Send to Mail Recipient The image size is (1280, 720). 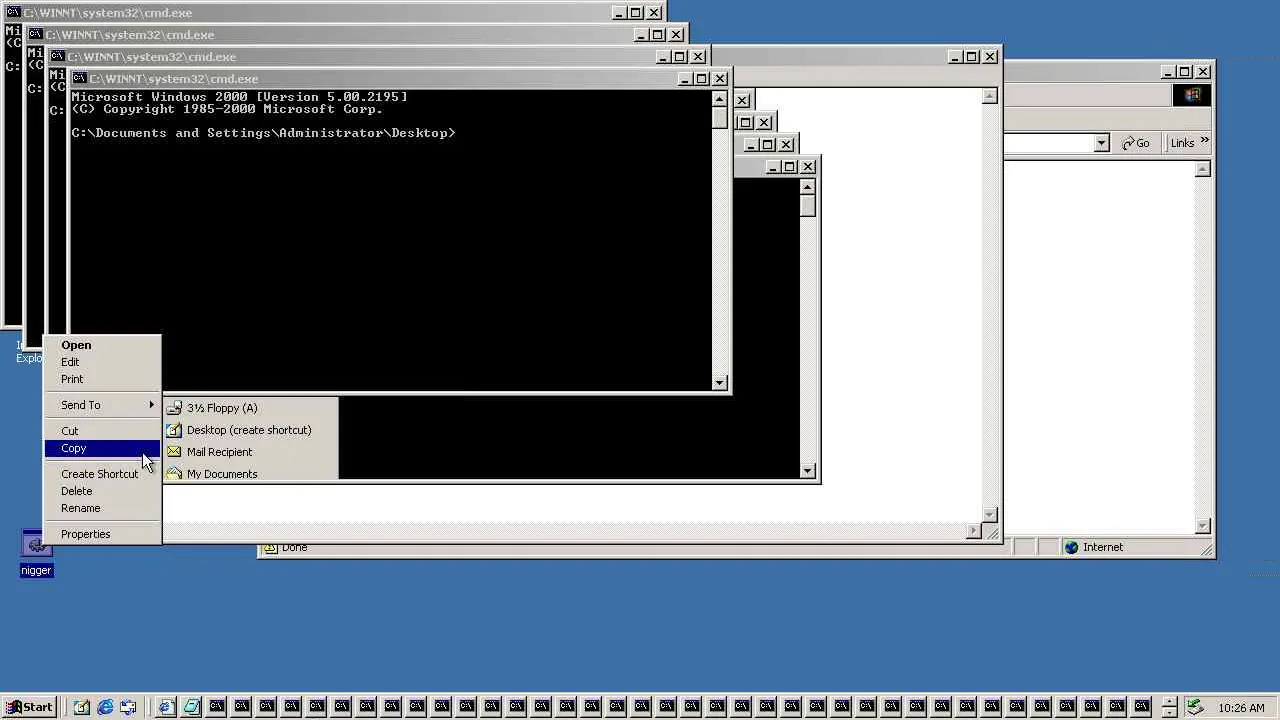(251, 452)
